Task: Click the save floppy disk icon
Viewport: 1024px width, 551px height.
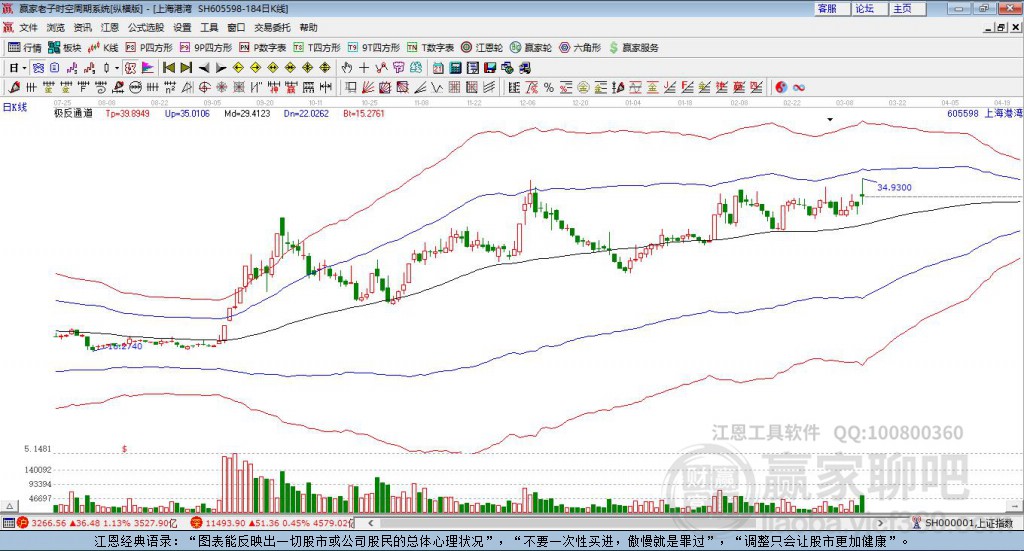Action: click(490, 68)
